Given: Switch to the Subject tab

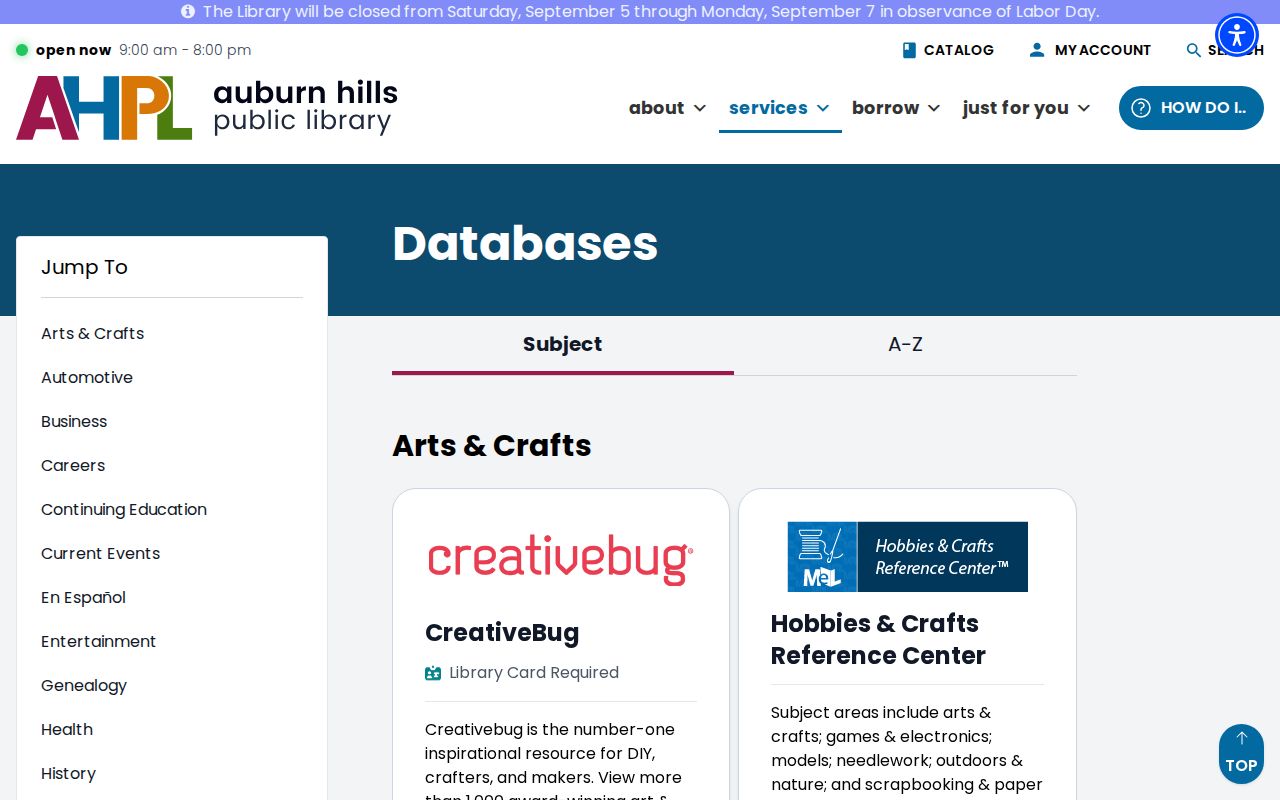Looking at the screenshot, I should (562, 345).
